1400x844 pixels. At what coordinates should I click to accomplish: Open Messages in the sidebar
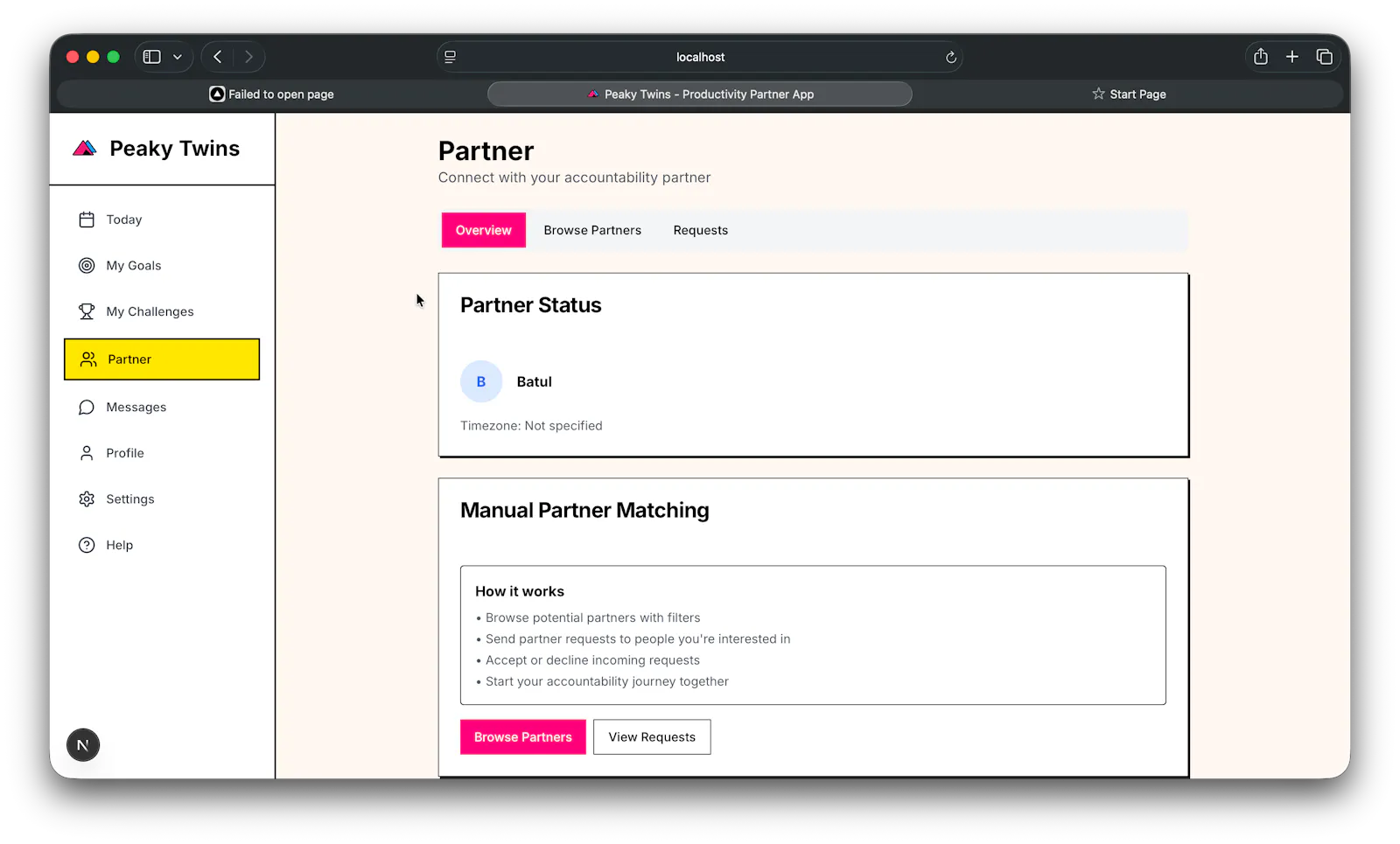click(162, 408)
